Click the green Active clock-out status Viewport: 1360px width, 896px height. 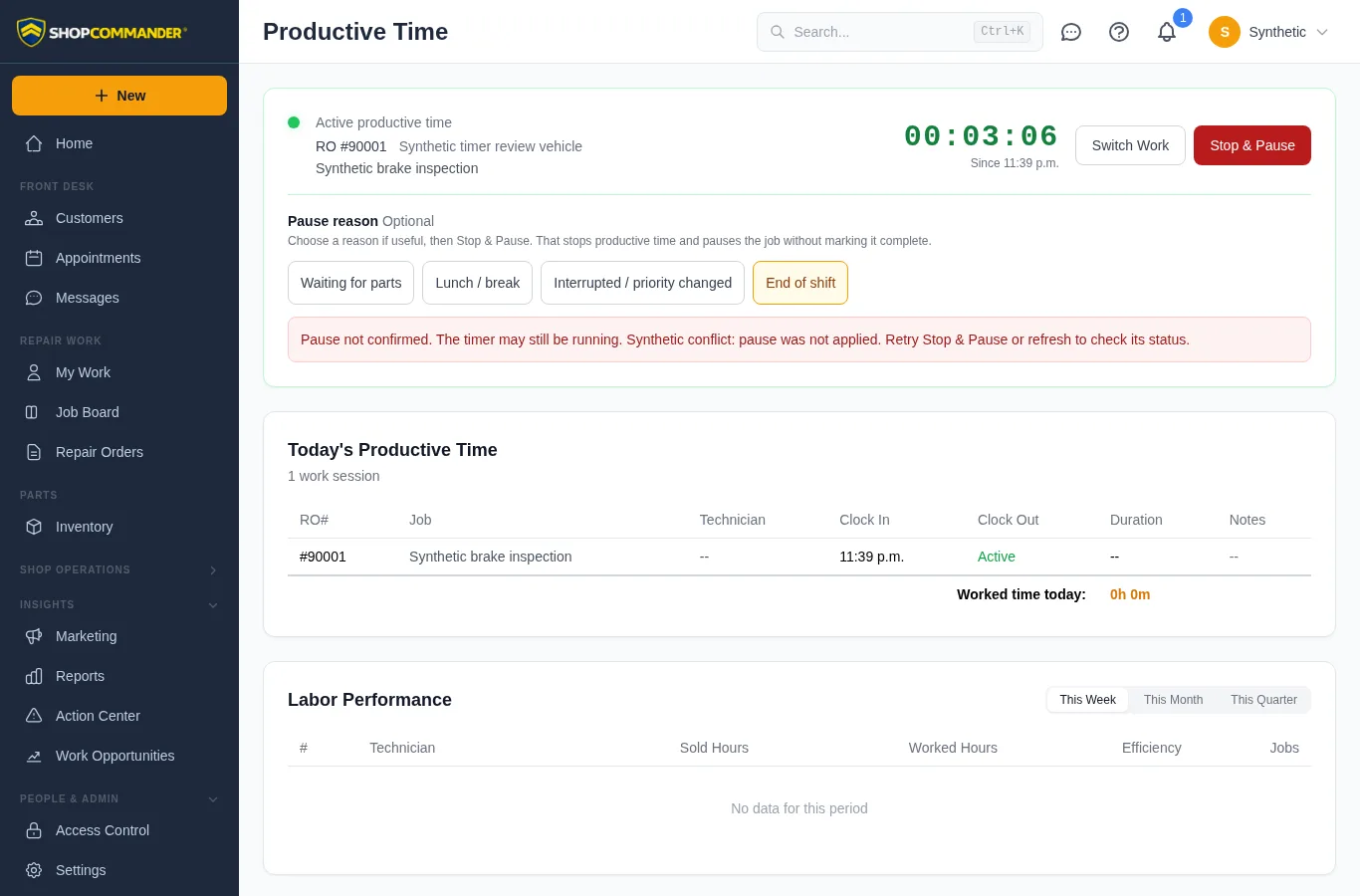point(997,557)
